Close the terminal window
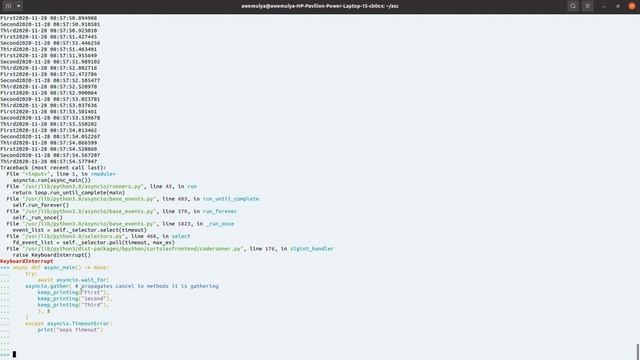Screen dimensions: 640x360 pyautogui.click(x=632, y=6)
